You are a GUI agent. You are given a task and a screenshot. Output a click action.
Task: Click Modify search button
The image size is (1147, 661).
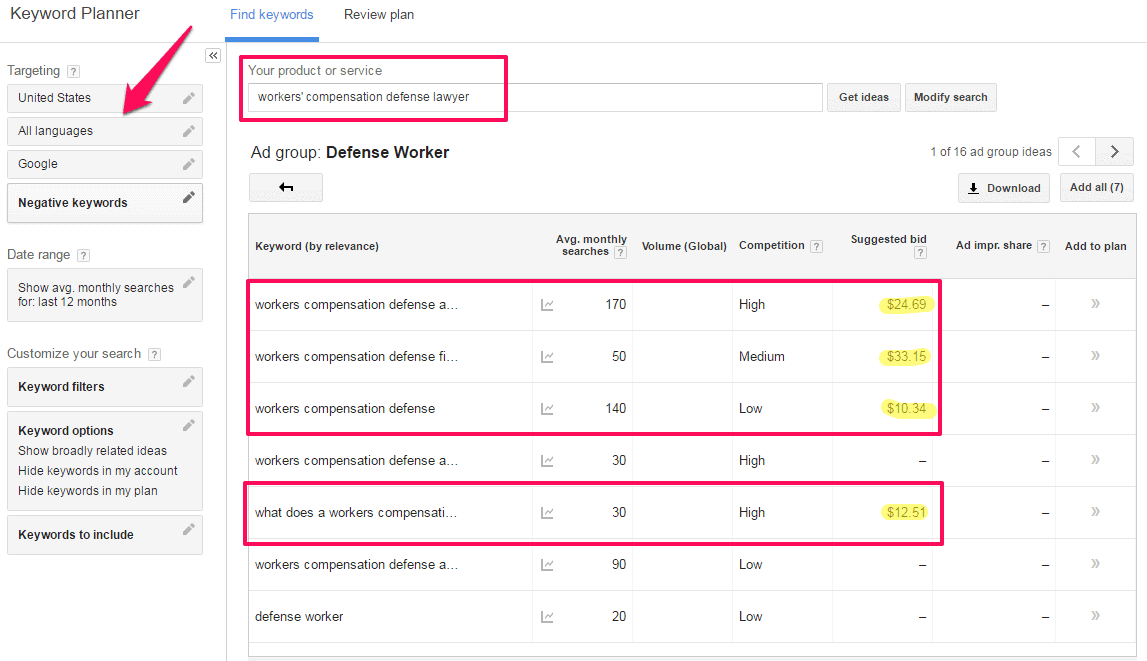point(950,97)
